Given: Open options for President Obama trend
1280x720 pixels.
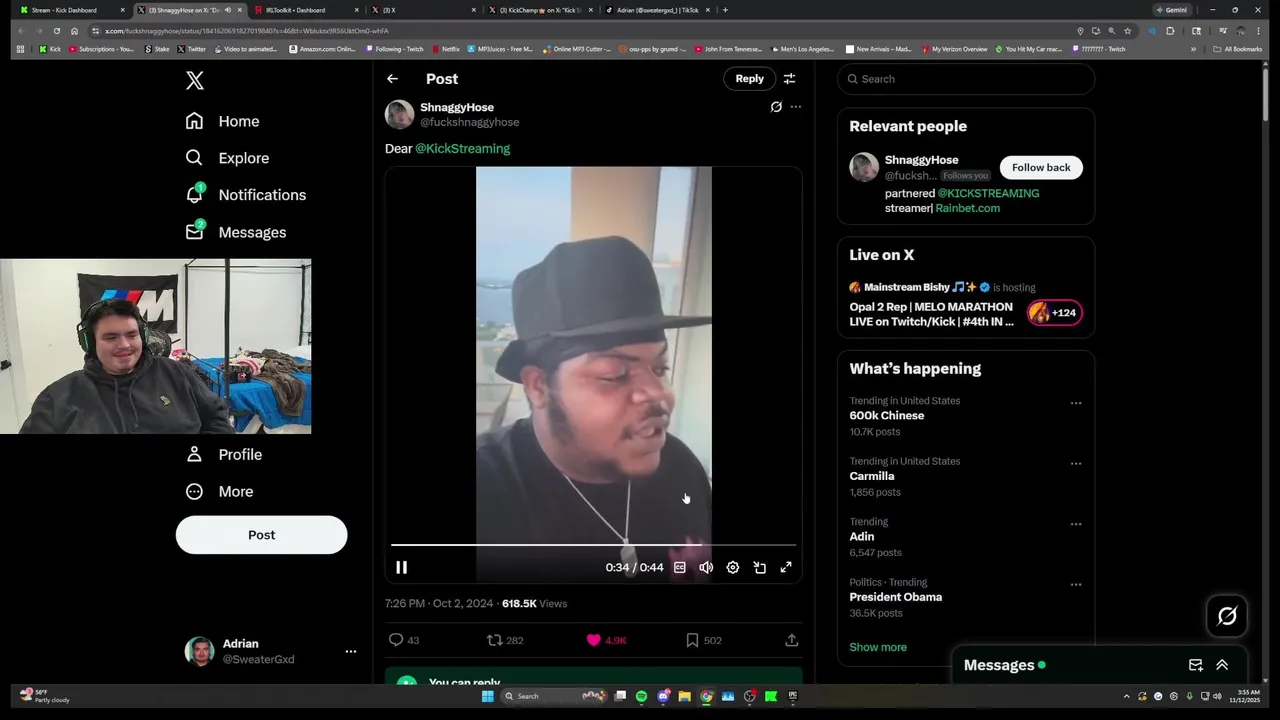Looking at the screenshot, I should (x=1076, y=585).
